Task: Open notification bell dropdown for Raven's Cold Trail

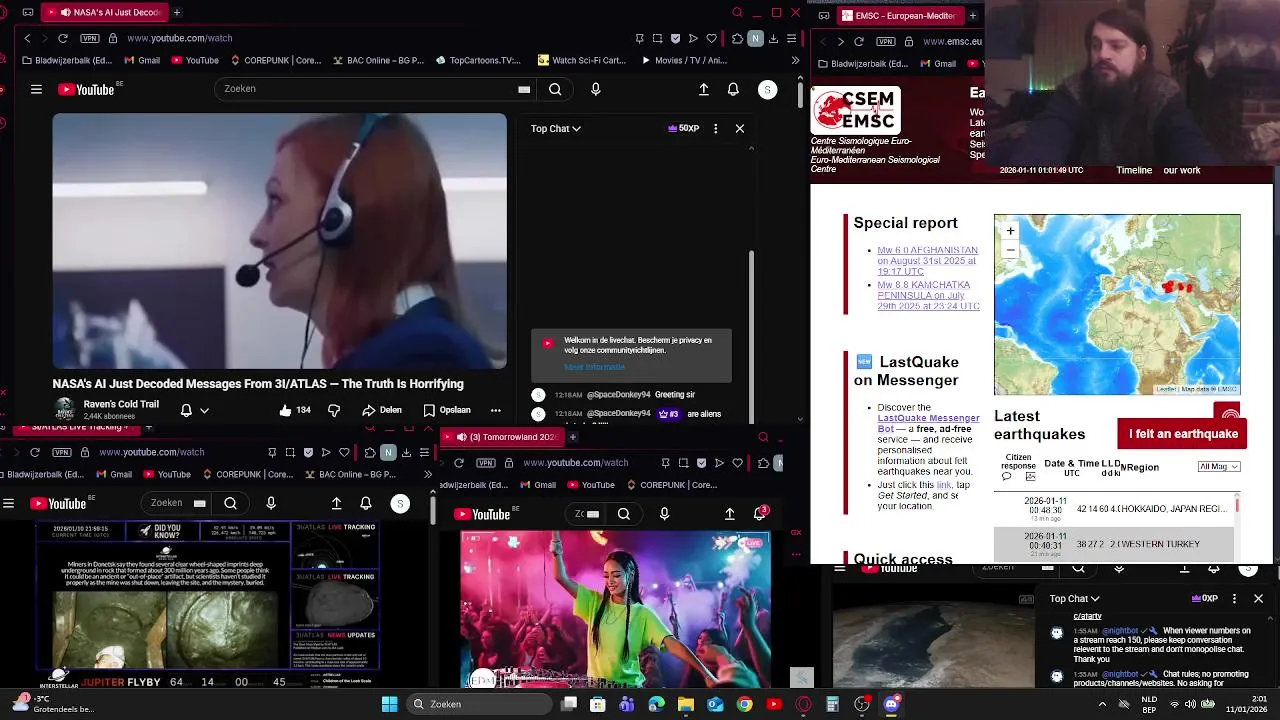Action: (x=194, y=410)
